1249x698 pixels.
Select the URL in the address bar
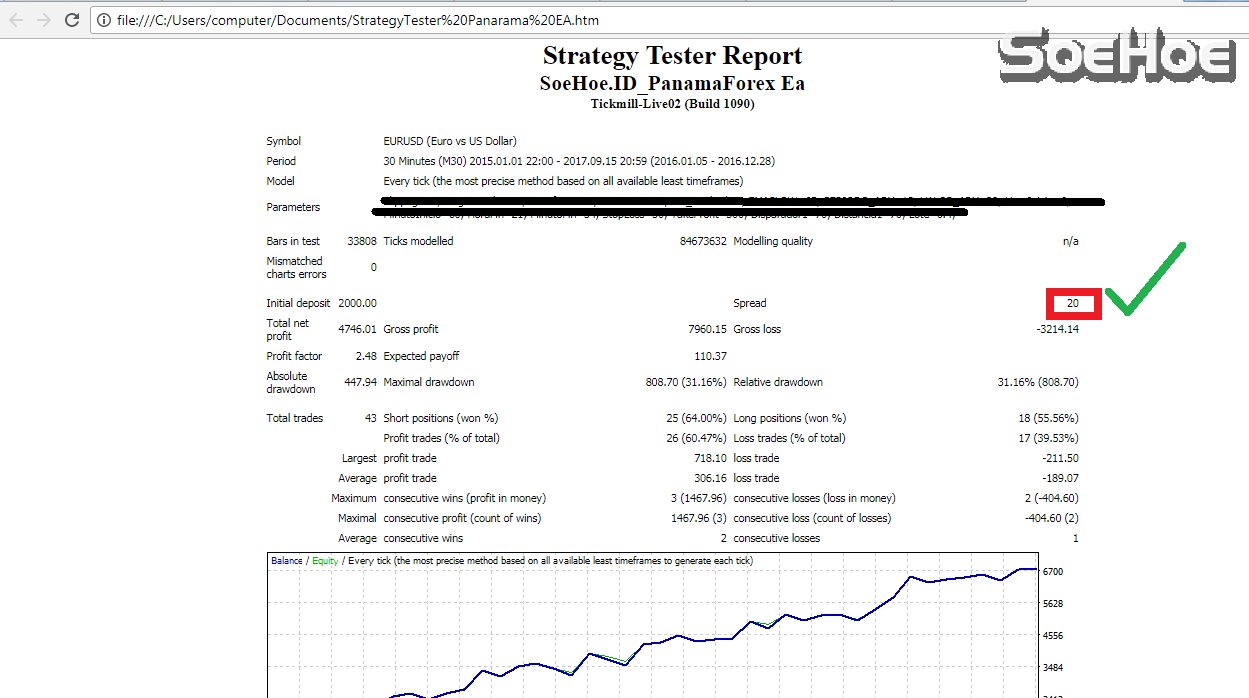300,18
